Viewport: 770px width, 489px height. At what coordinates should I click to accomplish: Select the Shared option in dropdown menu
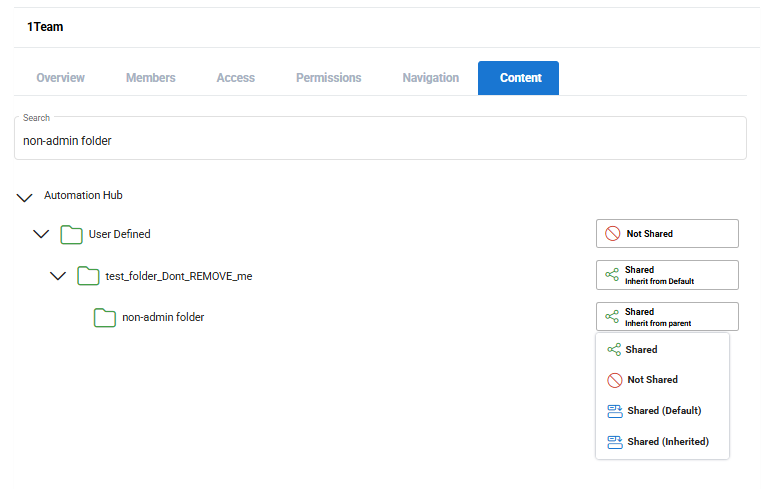(x=641, y=350)
